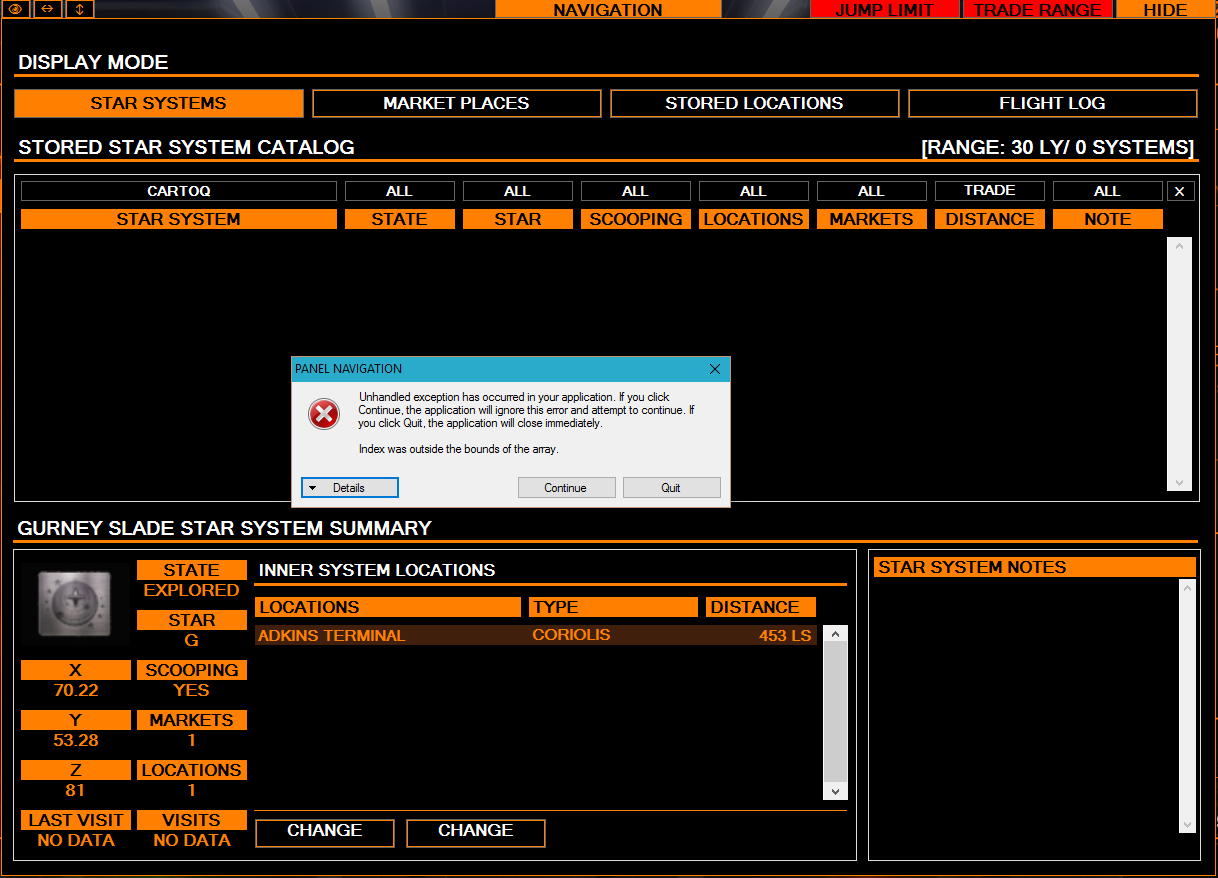Click inner system LOCATIONS column header

click(388, 607)
